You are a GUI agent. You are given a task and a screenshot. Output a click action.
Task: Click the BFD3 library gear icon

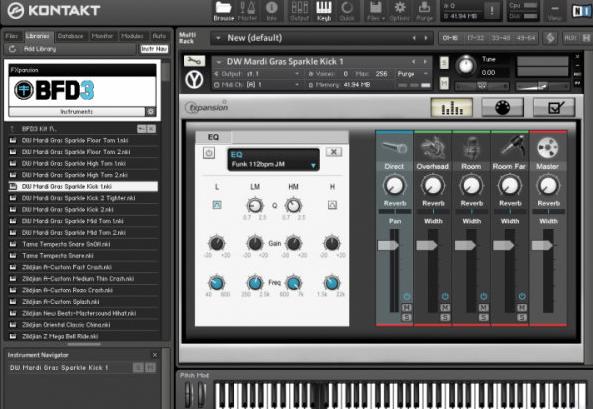[x=151, y=112]
